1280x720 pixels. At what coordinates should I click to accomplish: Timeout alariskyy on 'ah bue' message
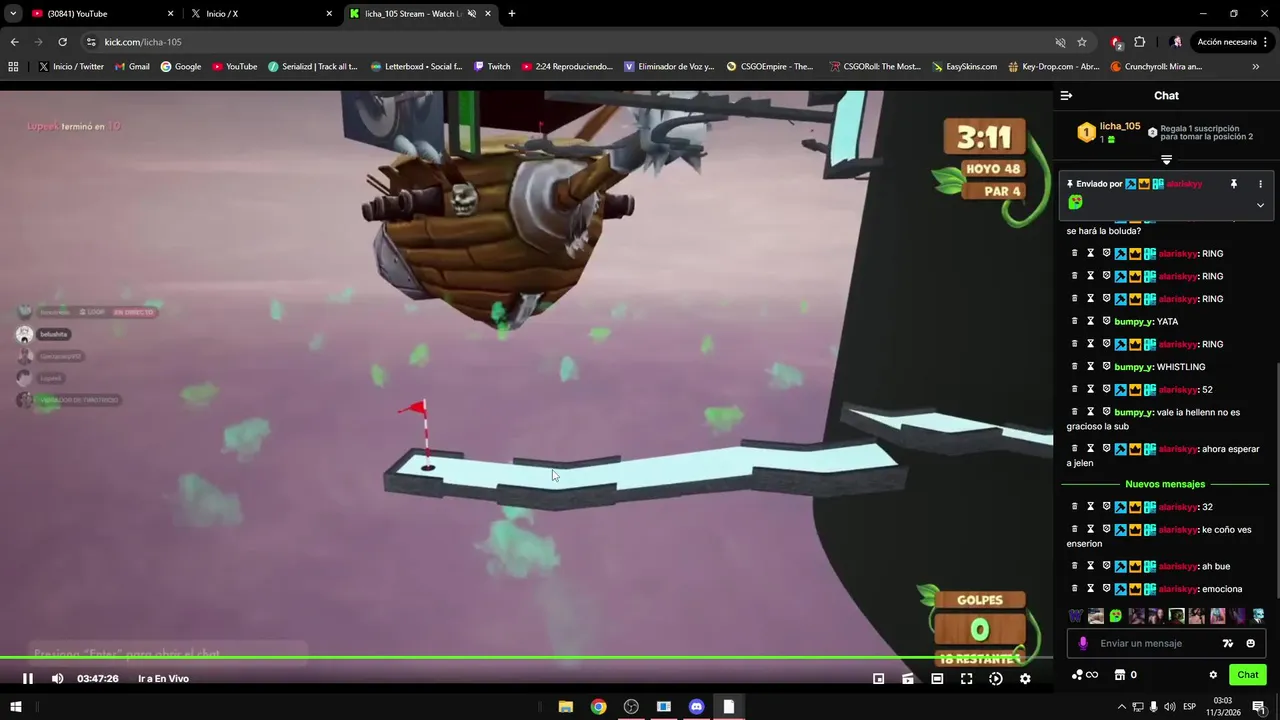click(1091, 566)
